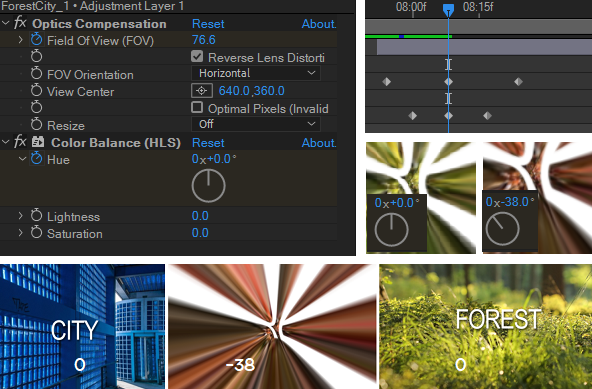Toggle the Optics Compensation fx switch
This screenshot has height=389, width=592.
pos(20,23)
